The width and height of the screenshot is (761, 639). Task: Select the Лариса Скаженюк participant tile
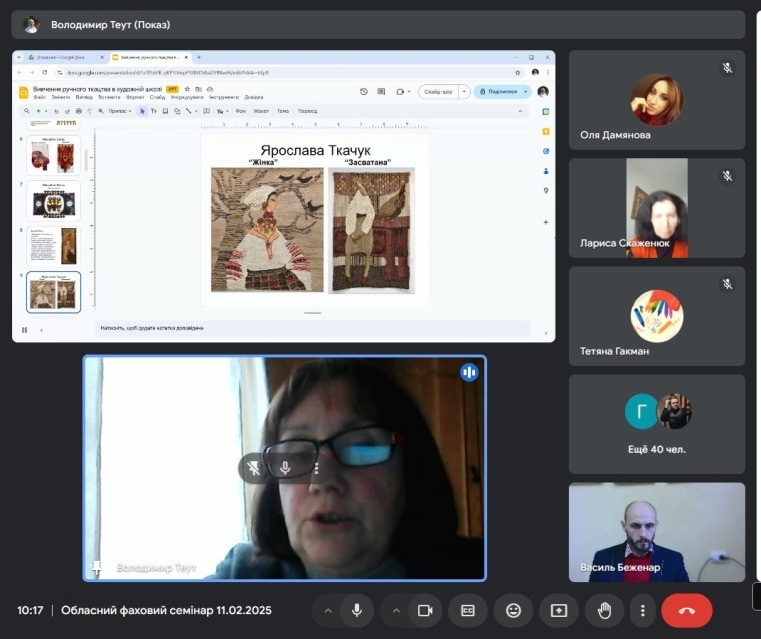coord(657,208)
